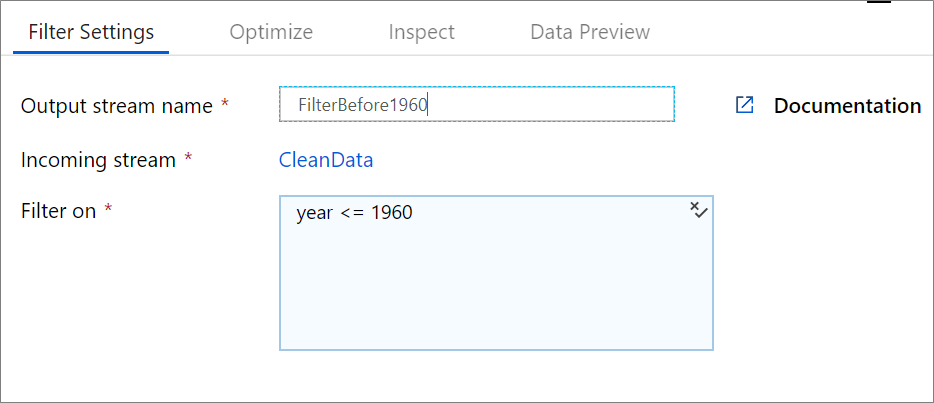Open the expression builder check icon
Screen dimensions: 934x403
point(699,210)
